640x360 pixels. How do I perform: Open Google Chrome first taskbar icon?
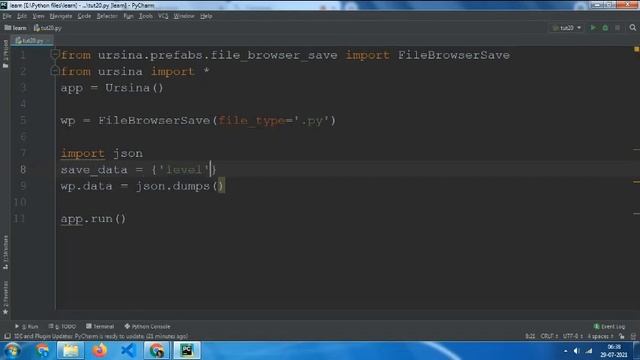coord(42,351)
